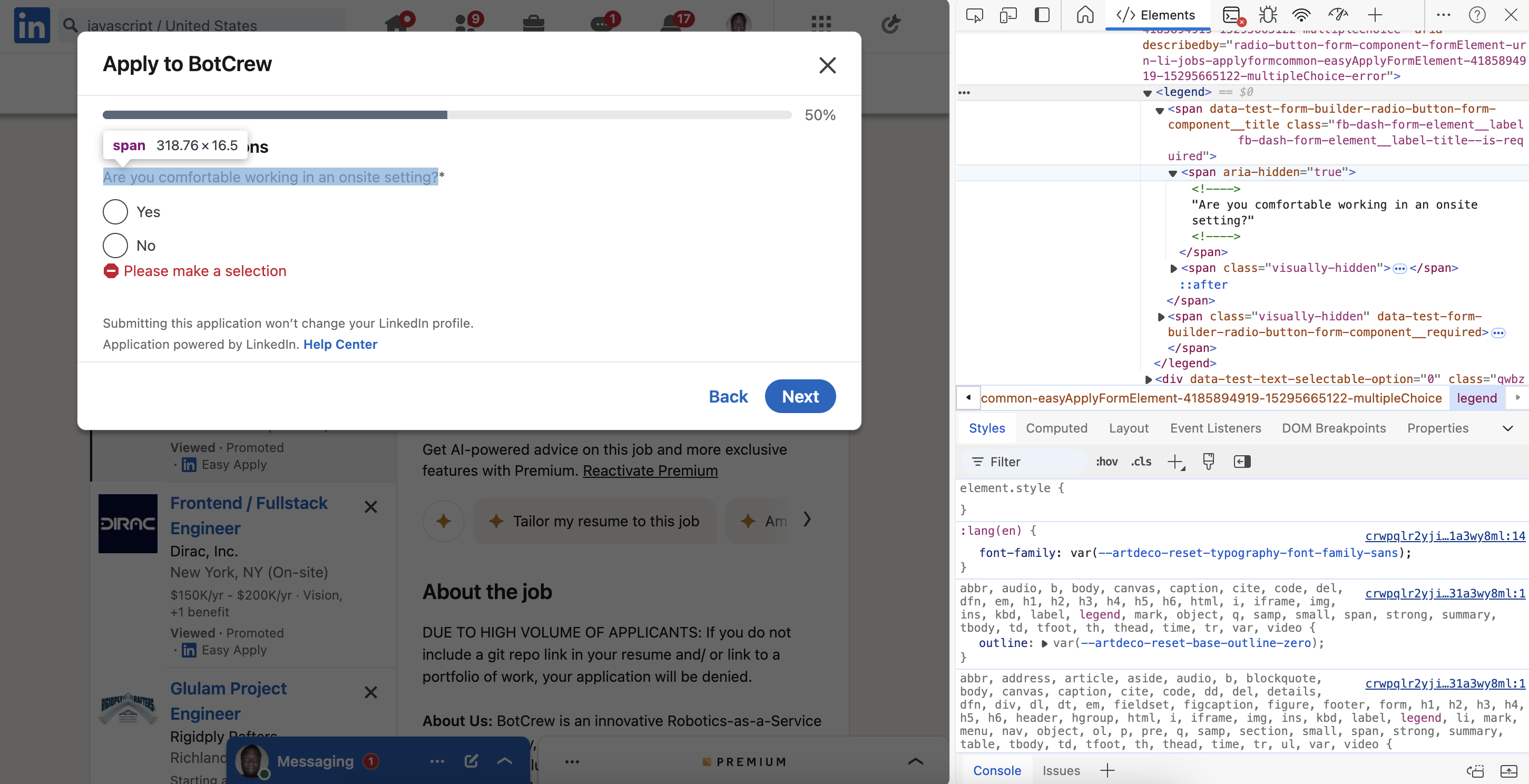Expand the PREMIUM bar chevron
1529x784 pixels.
[x=915, y=761]
